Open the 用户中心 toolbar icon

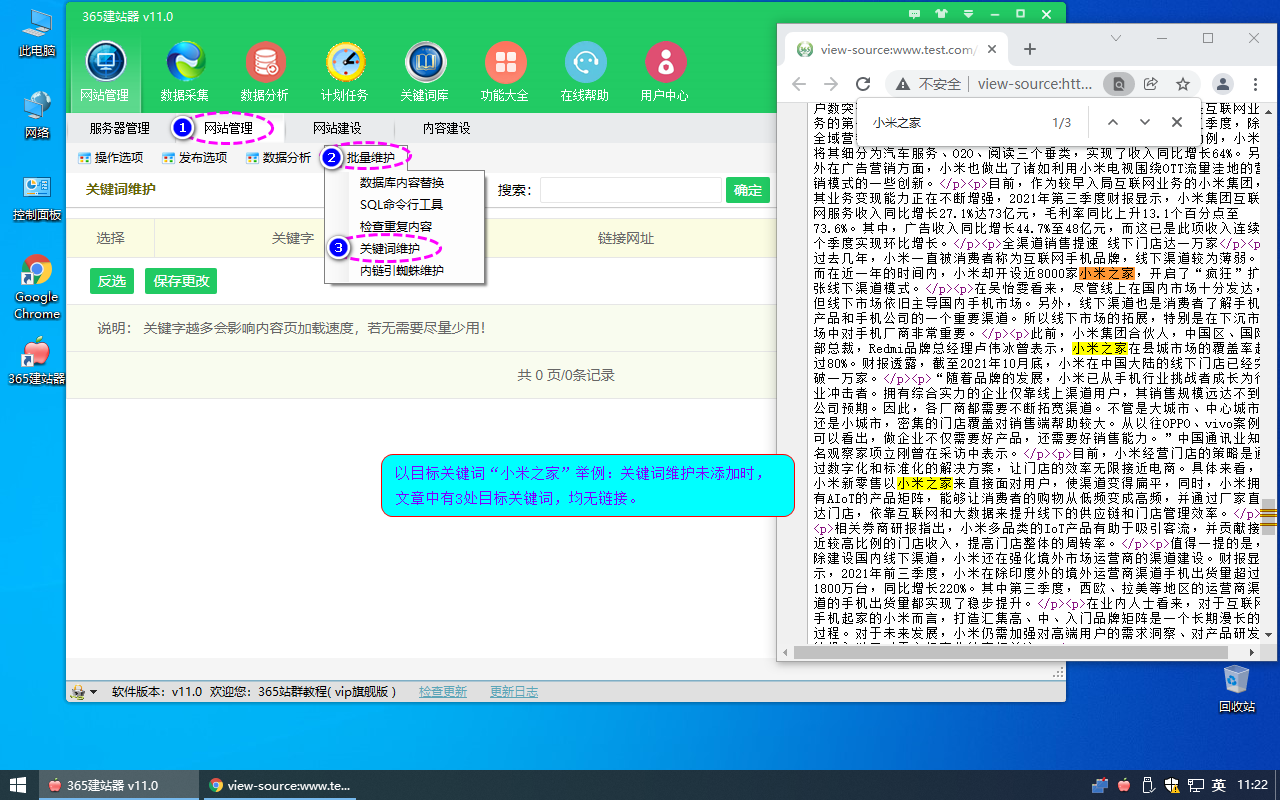[665, 72]
